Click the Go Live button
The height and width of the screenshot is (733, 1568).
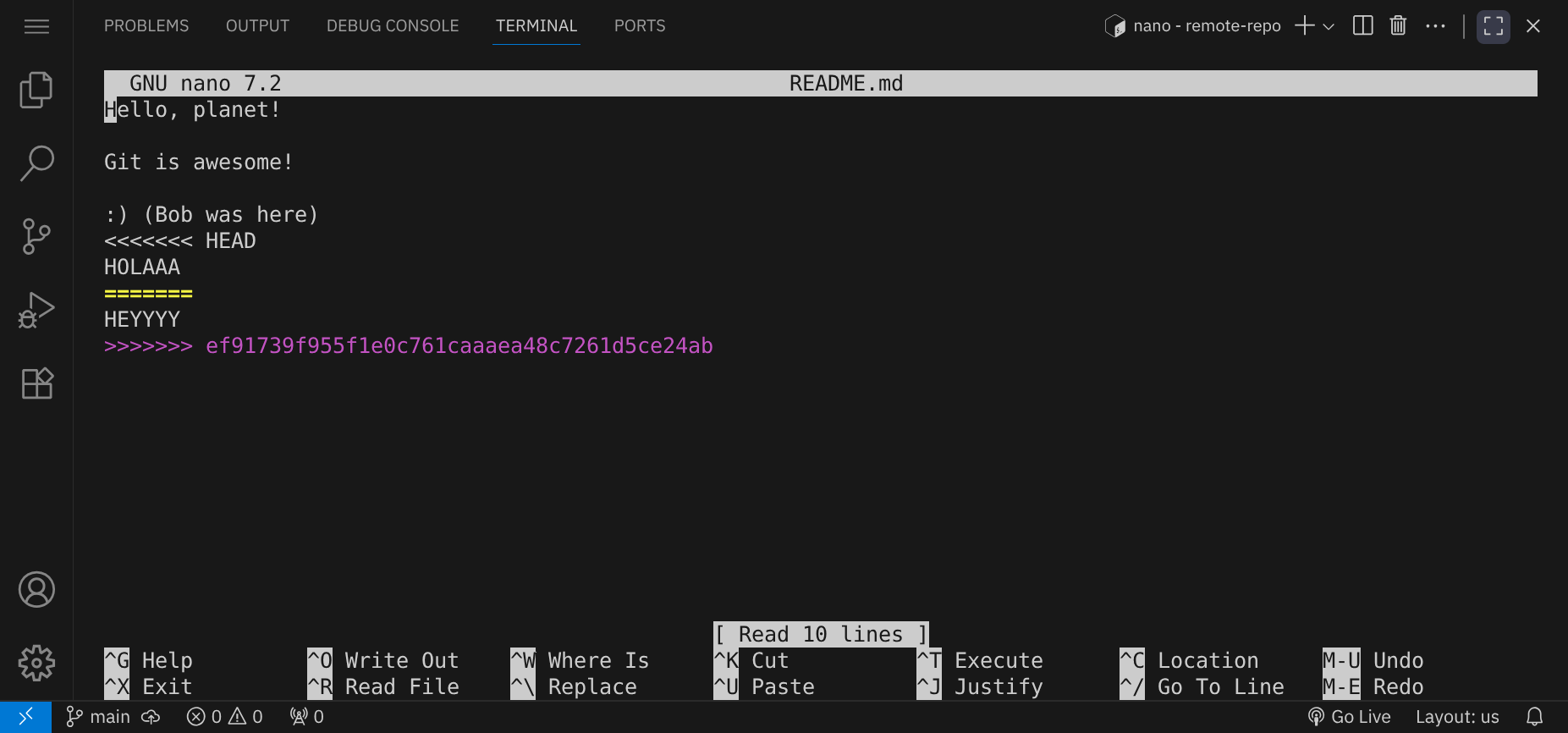[1350, 717]
